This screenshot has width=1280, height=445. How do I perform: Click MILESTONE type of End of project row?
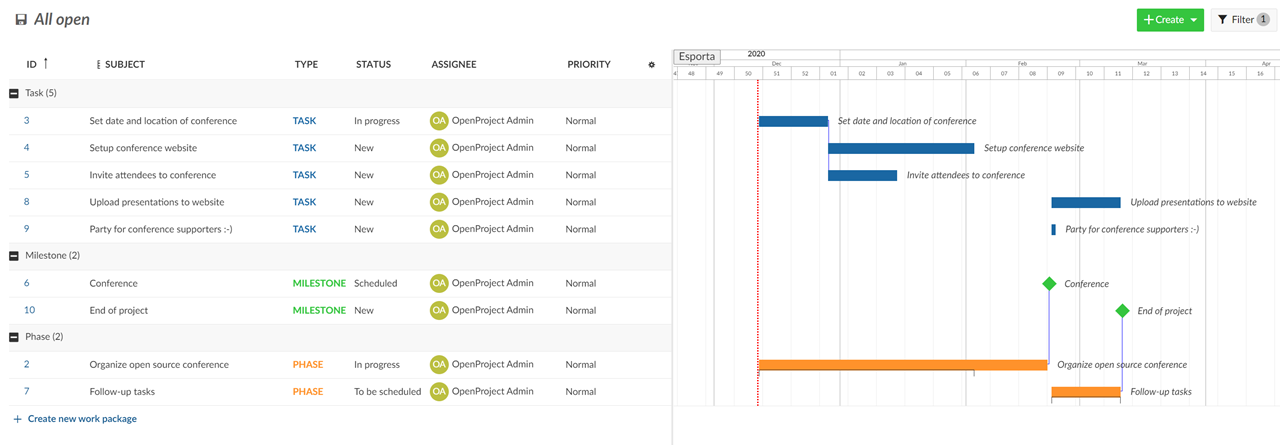point(319,310)
